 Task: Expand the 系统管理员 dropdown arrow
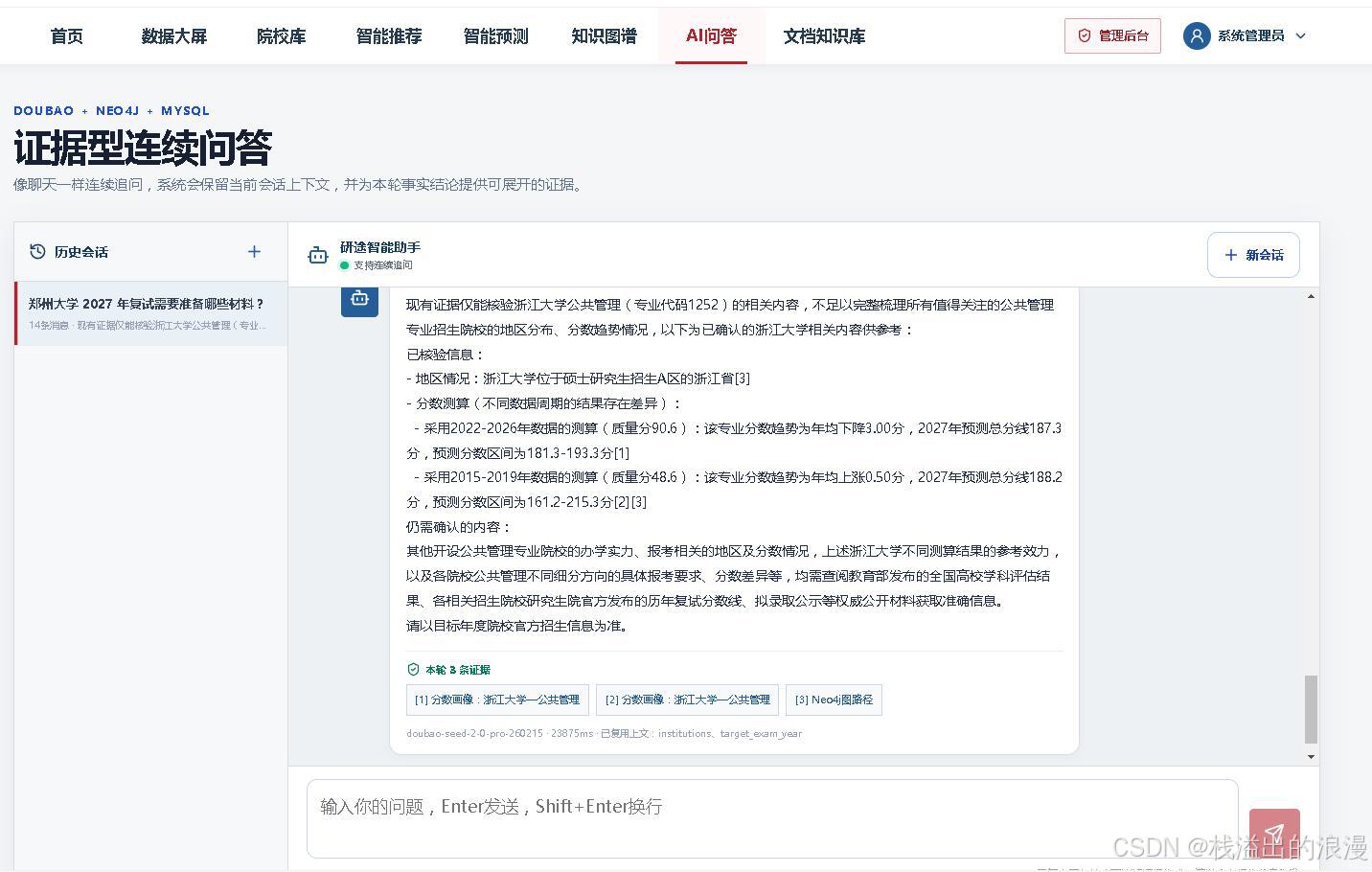point(1300,36)
